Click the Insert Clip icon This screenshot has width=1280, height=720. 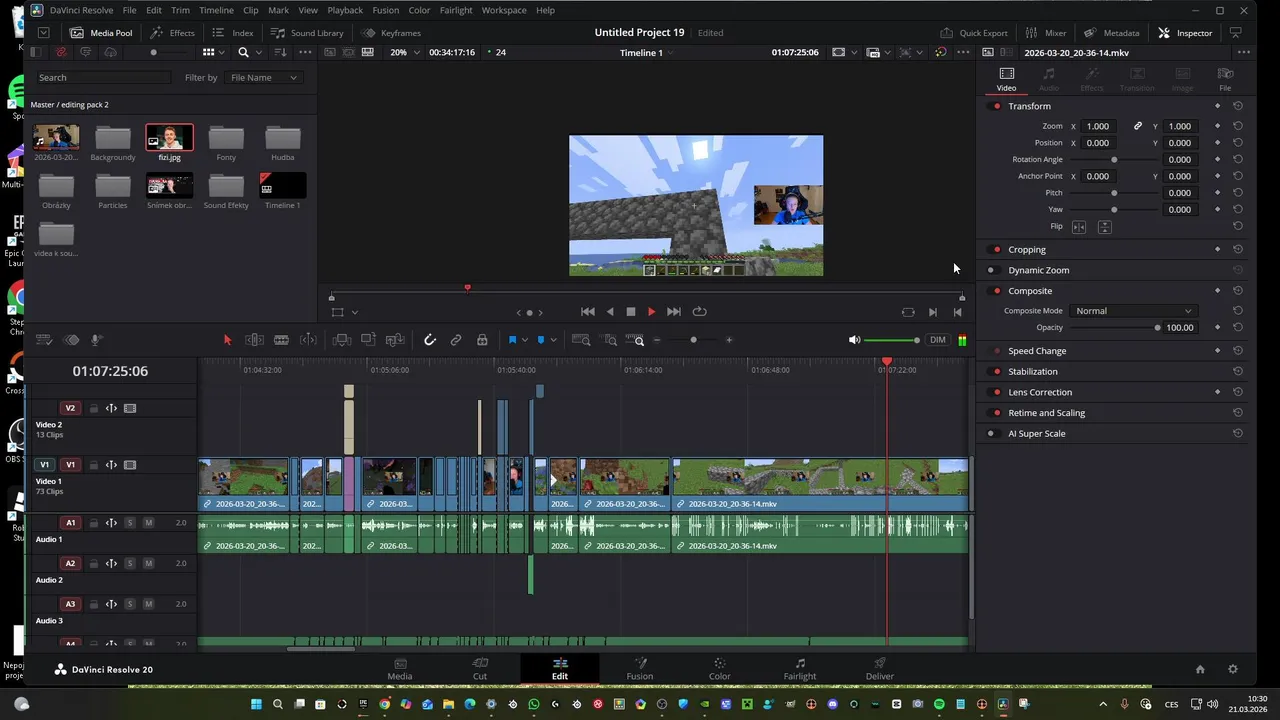(x=342, y=340)
